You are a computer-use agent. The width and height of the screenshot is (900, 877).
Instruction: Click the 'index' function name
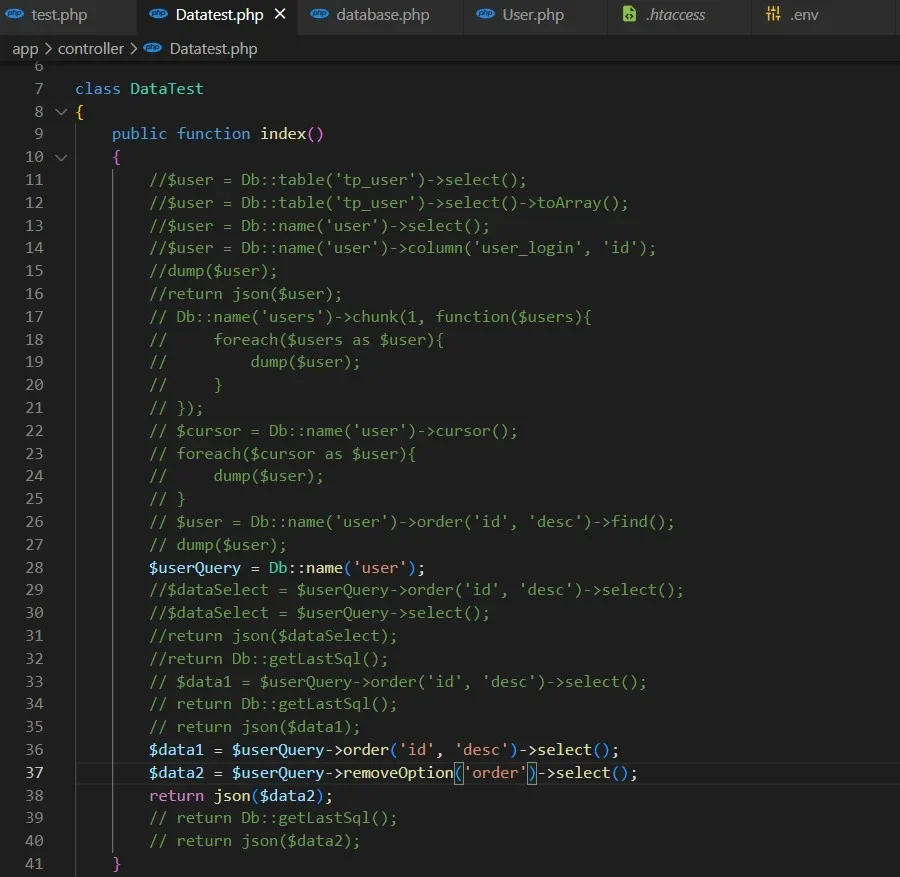[283, 134]
